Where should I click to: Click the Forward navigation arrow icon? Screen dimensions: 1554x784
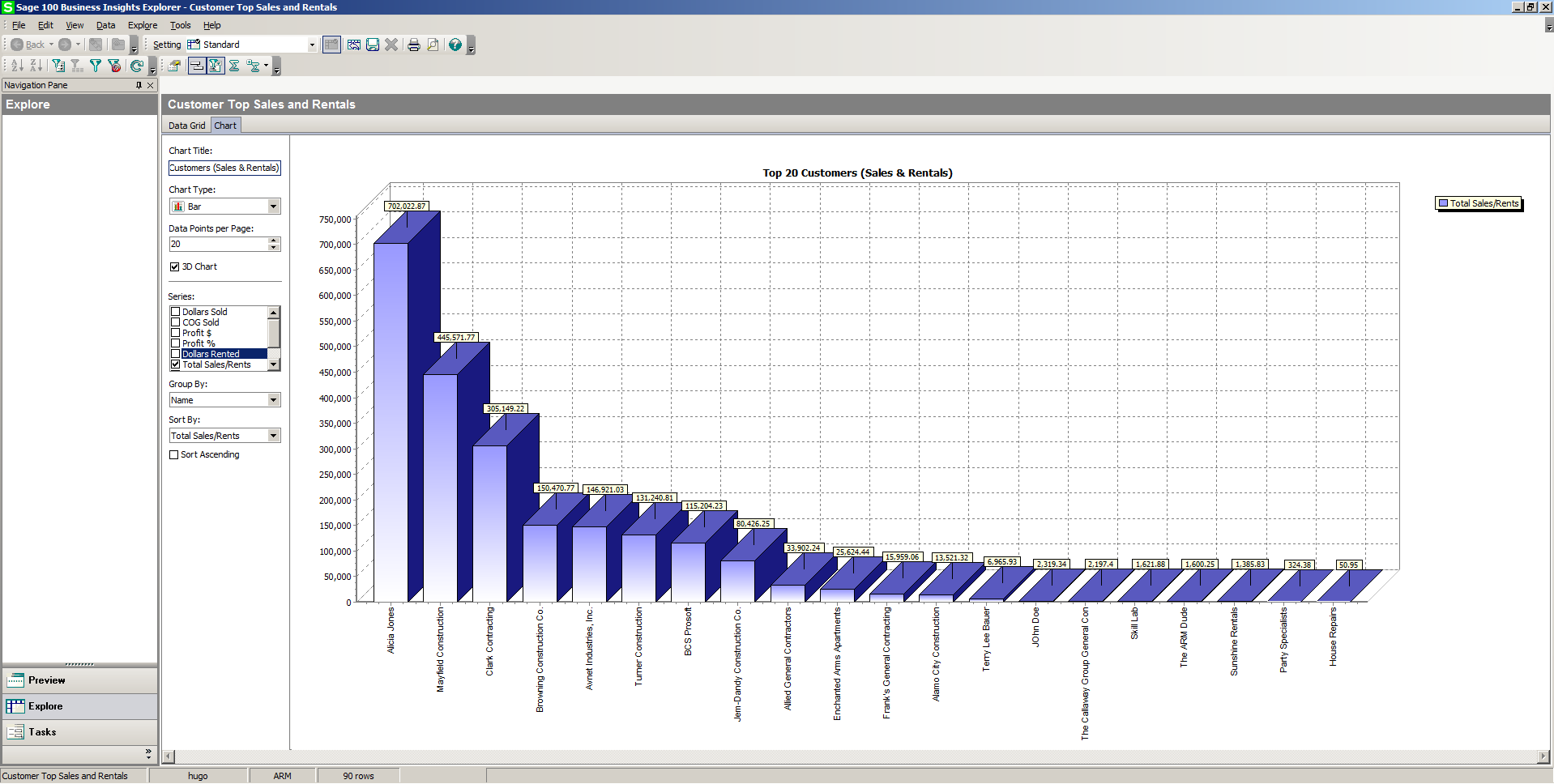[x=65, y=45]
